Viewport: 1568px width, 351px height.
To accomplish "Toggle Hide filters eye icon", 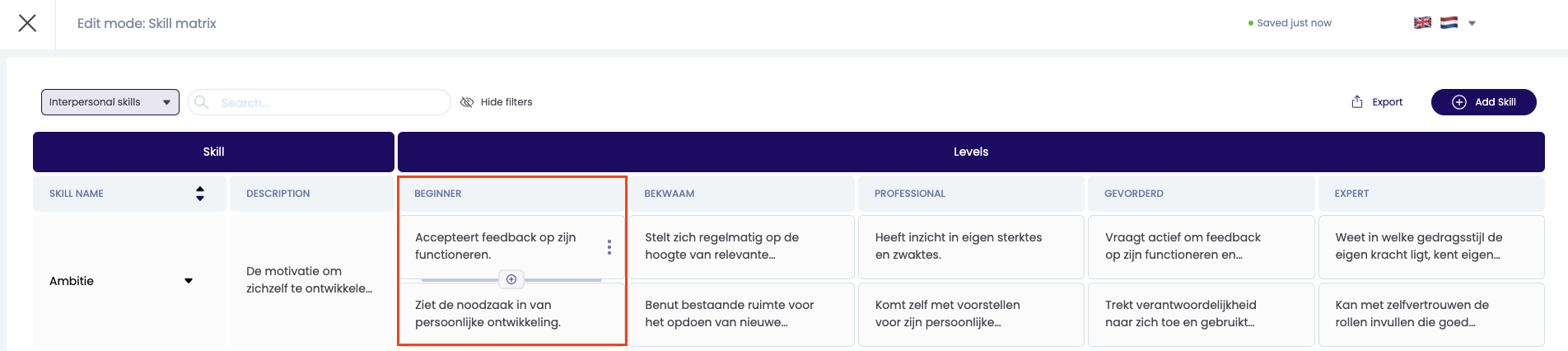I will (x=467, y=102).
